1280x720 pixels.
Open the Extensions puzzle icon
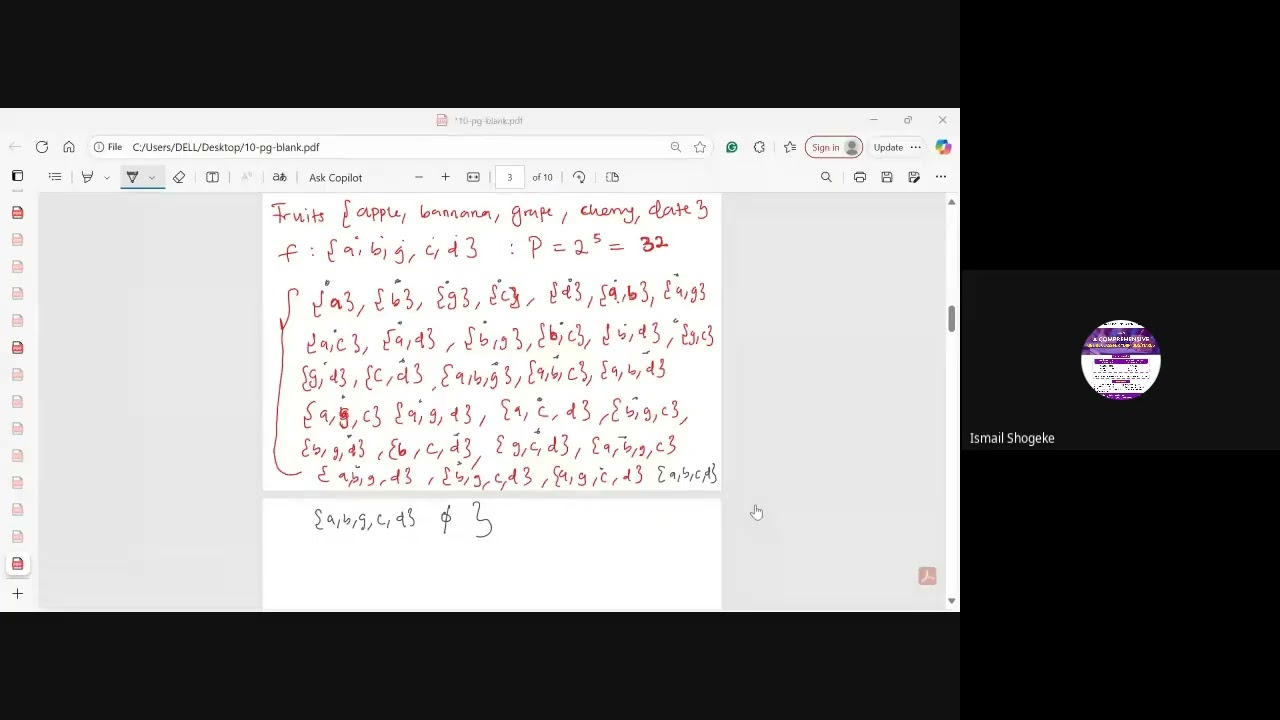tap(760, 147)
